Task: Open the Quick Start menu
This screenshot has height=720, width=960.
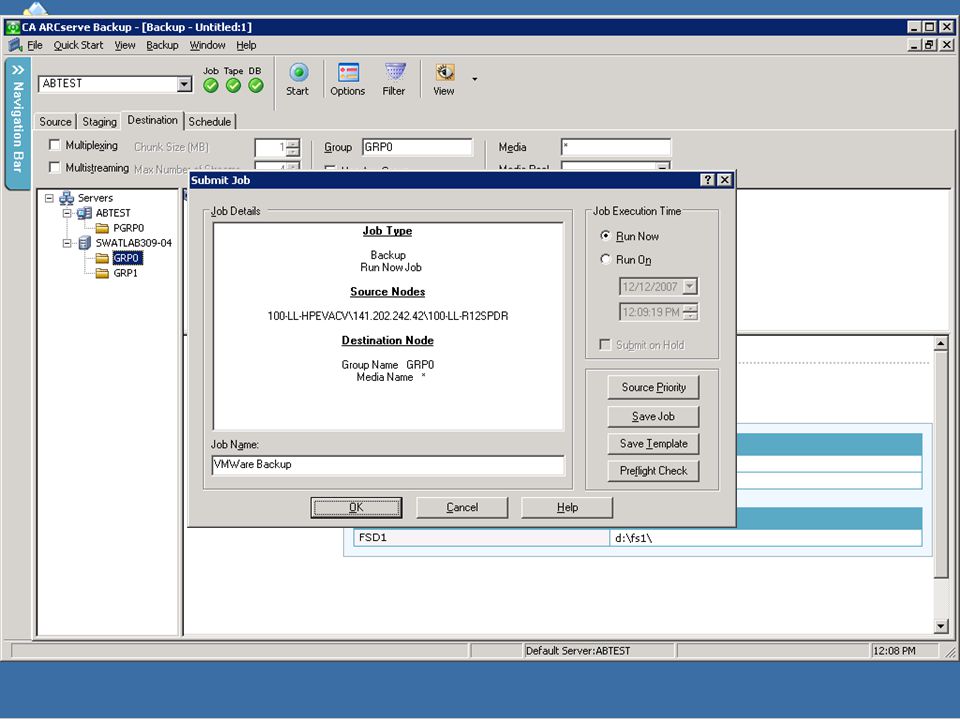Action: tap(78, 45)
